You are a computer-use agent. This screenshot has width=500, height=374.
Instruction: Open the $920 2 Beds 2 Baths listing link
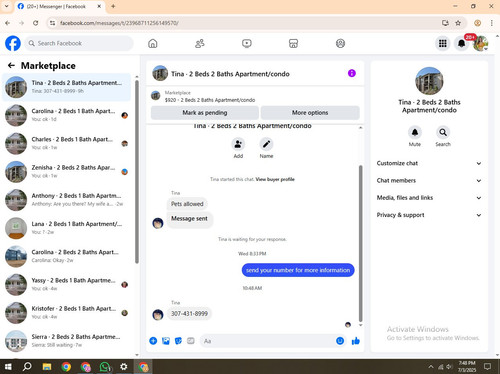coord(210,100)
